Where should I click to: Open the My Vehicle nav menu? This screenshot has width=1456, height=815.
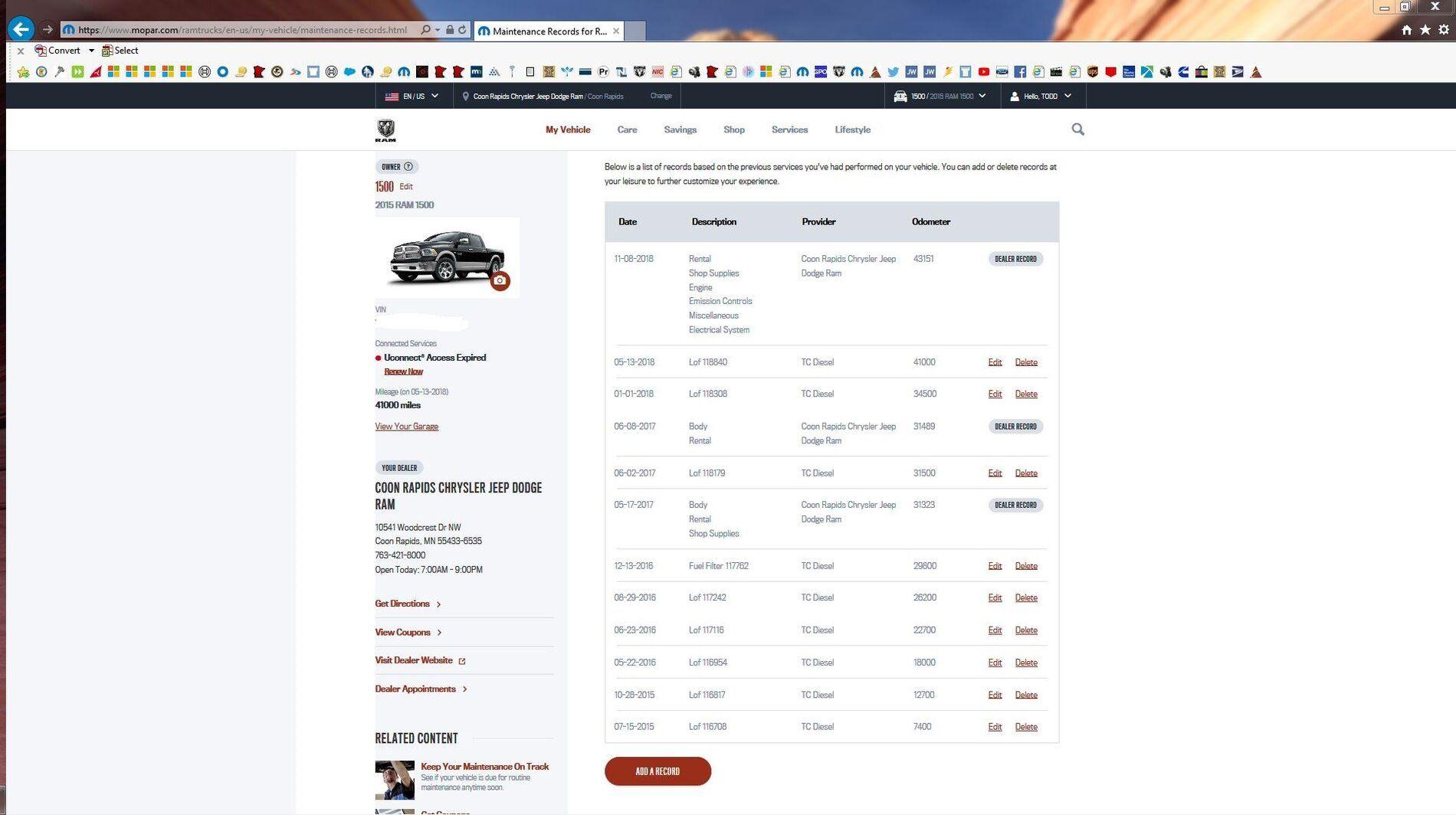tap(568, 129)
